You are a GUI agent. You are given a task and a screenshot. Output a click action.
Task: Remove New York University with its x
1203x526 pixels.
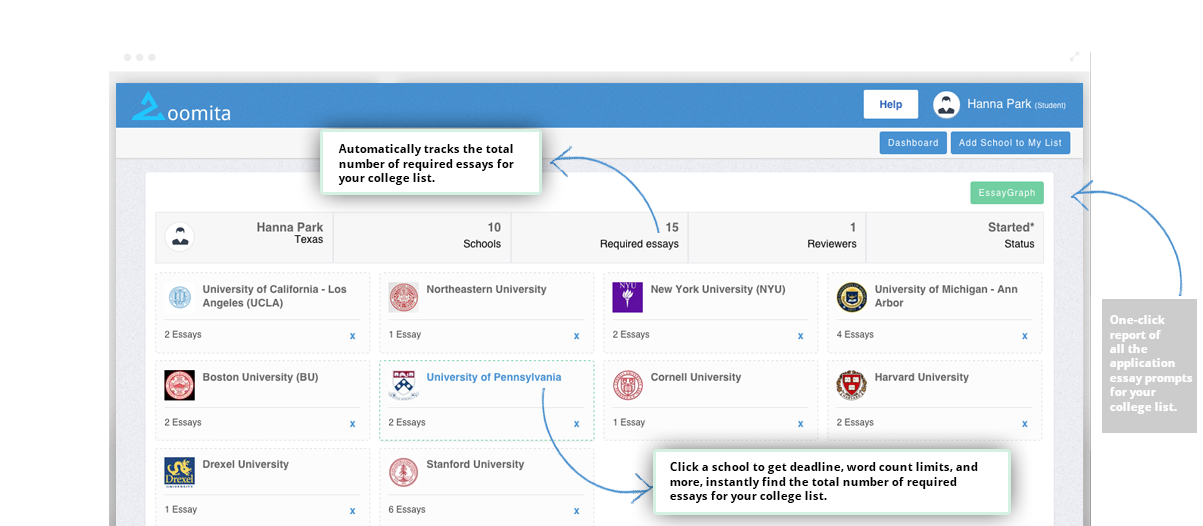click(x=800, y=336)
